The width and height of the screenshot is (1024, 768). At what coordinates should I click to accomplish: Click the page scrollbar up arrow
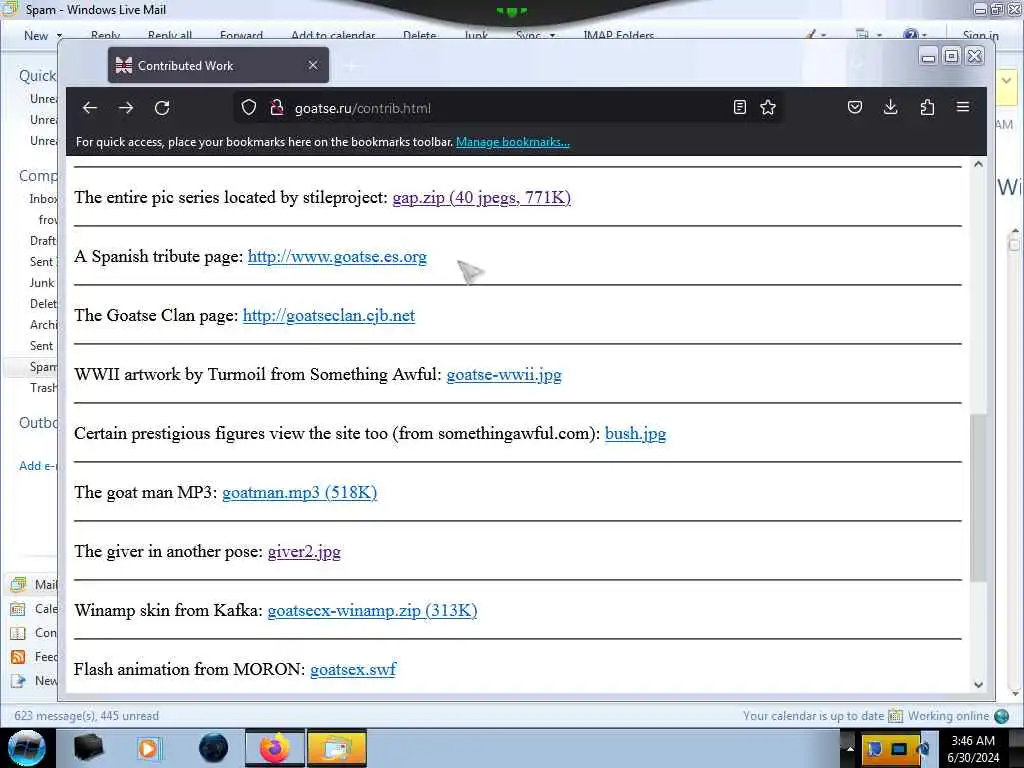coord(978,165)
